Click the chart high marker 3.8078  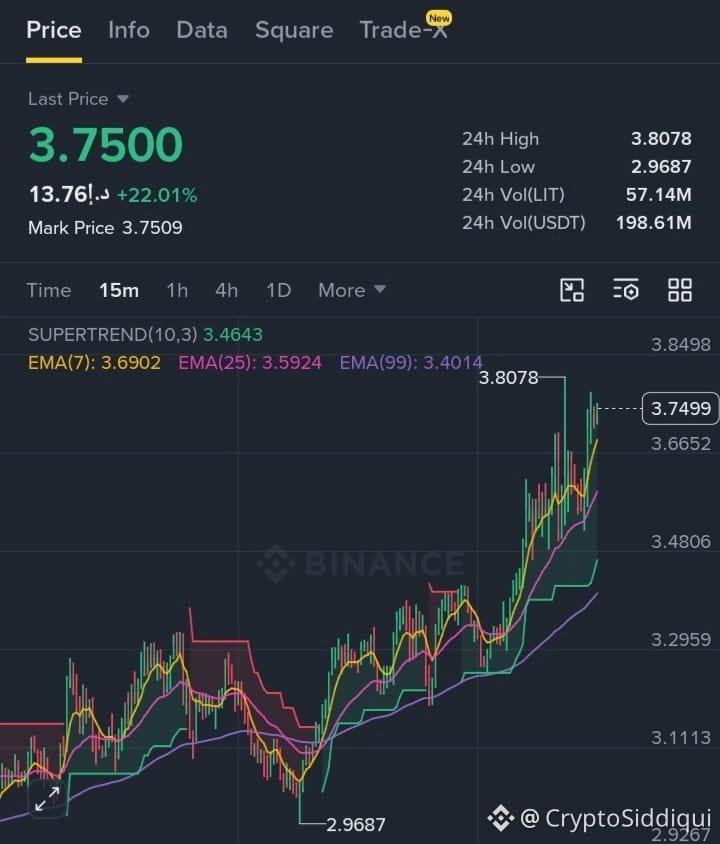pyautogui.click(x=509, y=378)
